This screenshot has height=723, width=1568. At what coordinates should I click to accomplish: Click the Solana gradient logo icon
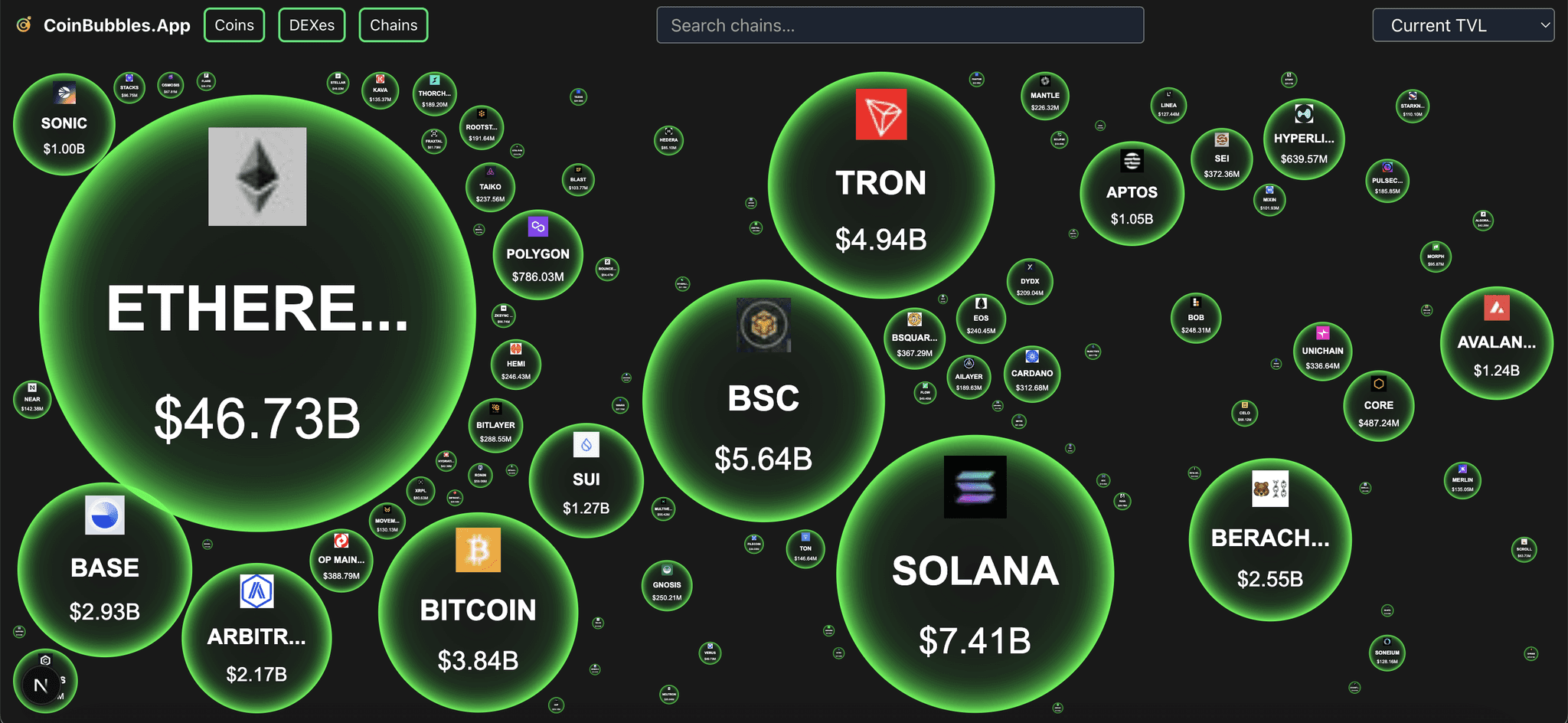975,487
